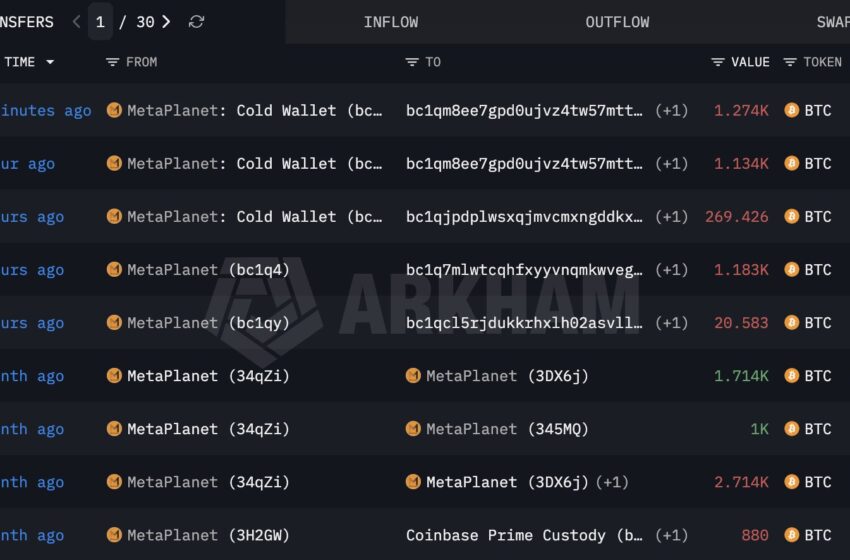Screen dimensions: 850x560
Task: Open the FROM column filter
Action: [x=112, y=62]
